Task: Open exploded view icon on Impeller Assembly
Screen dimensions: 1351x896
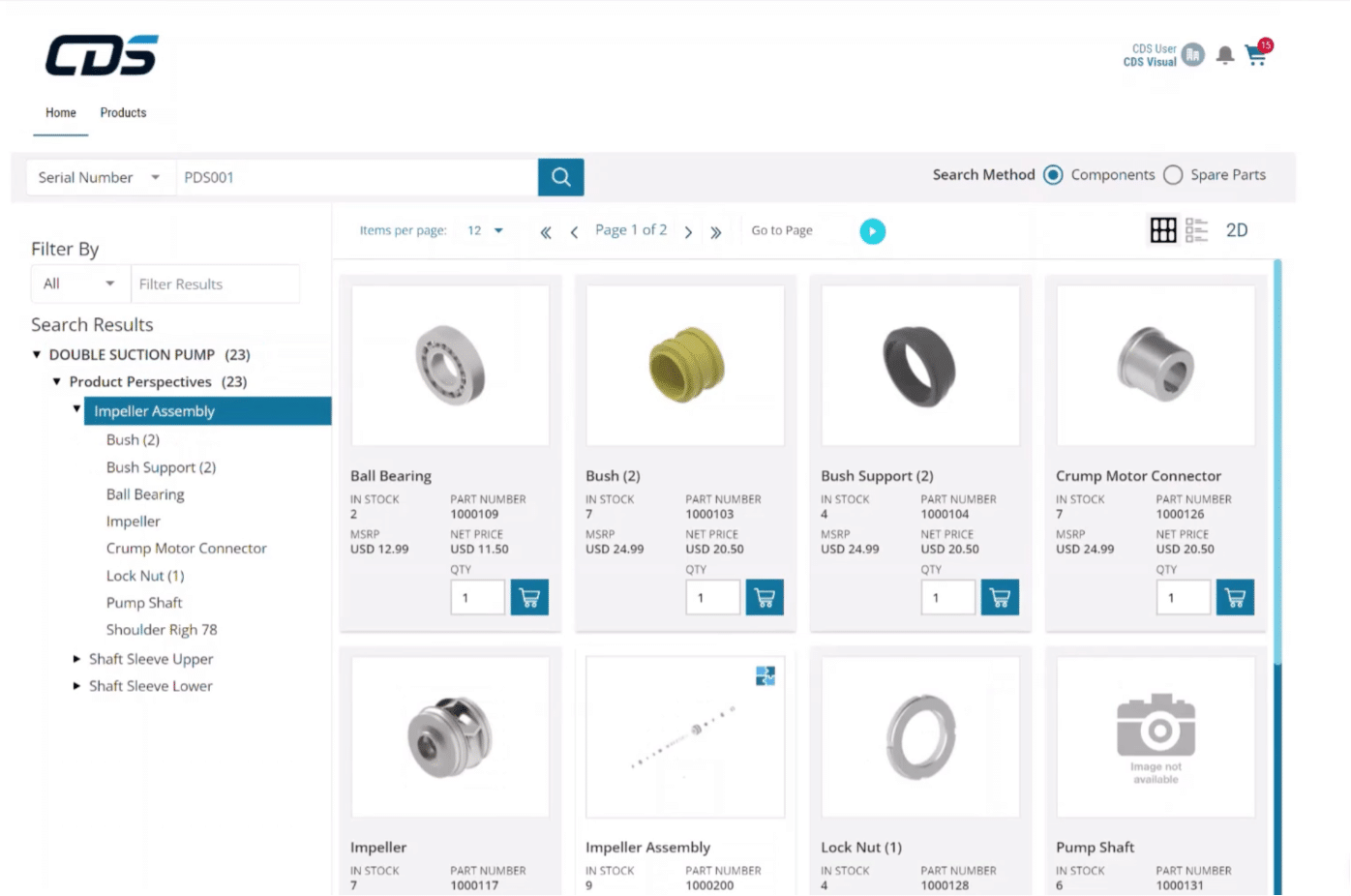Action: (766, 676)
